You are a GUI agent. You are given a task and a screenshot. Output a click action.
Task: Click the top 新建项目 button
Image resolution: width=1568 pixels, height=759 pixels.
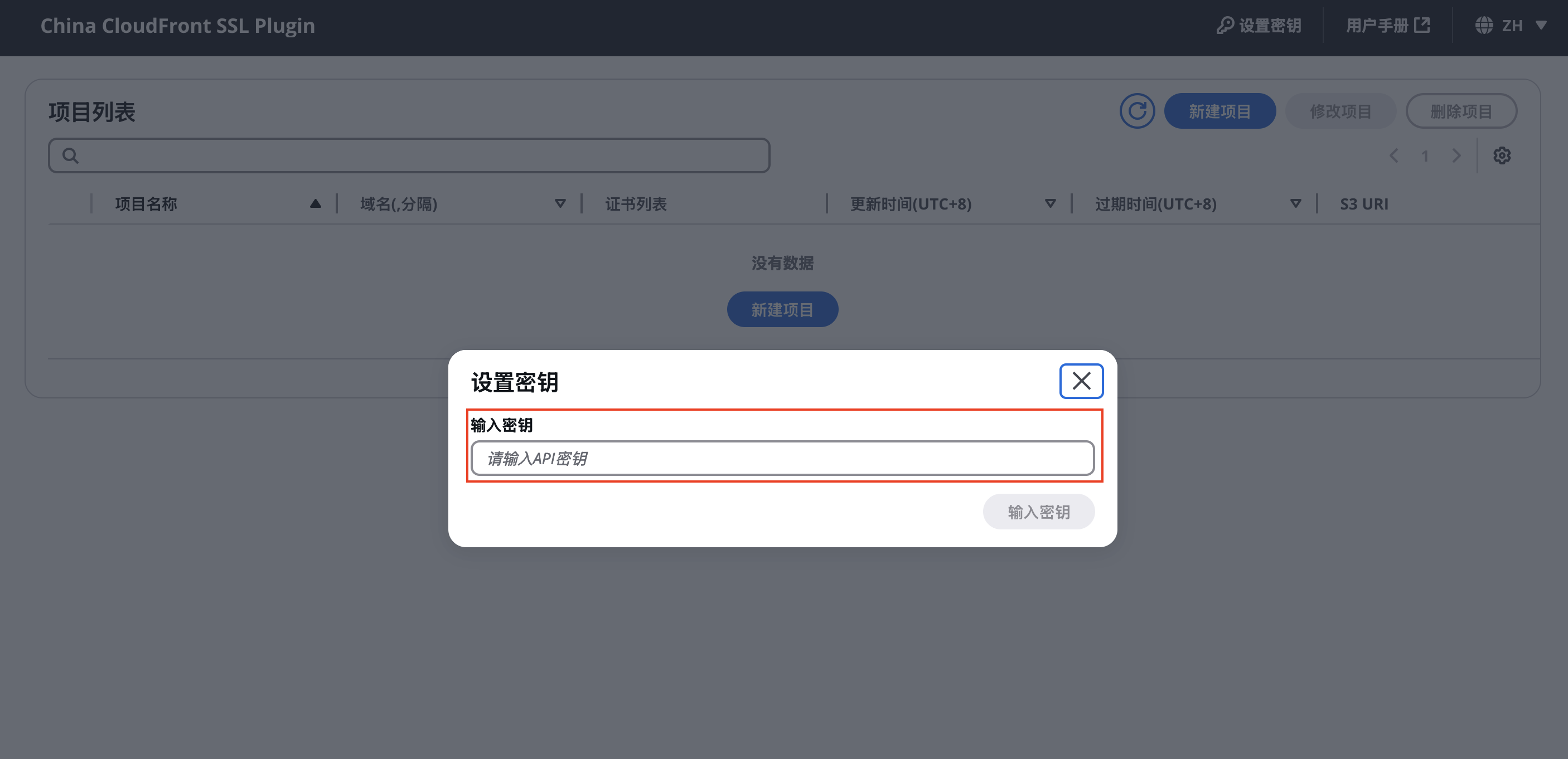pyautogui.click(x=1220, y=111)
